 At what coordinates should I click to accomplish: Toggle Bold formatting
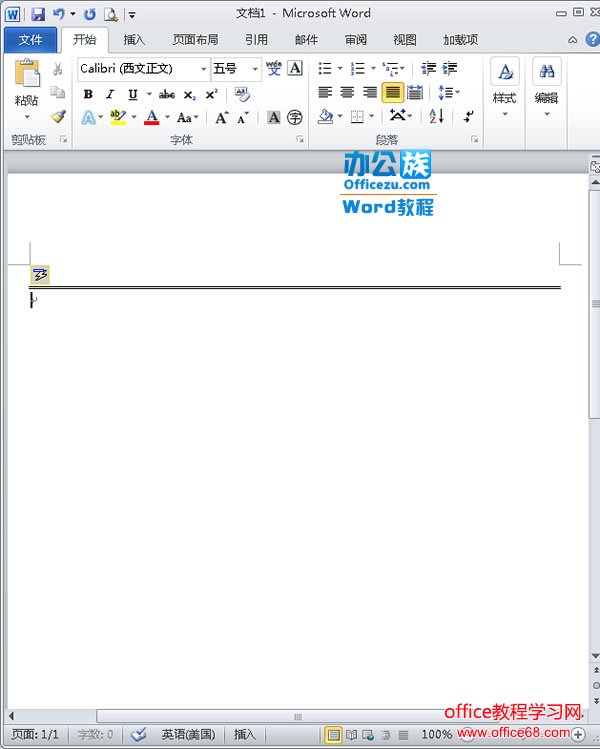[x=88, y=94]
